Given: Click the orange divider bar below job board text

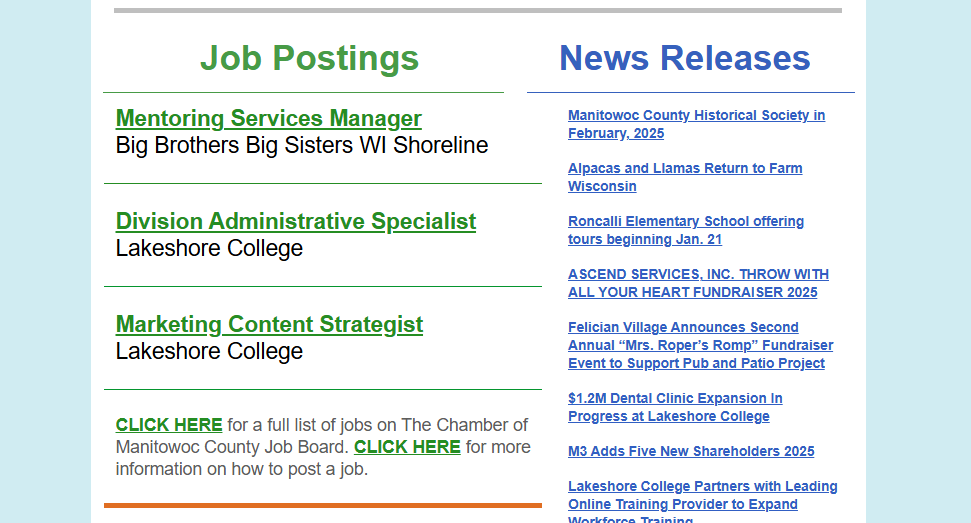Looking at the screenshot, I should click(322, 505).
